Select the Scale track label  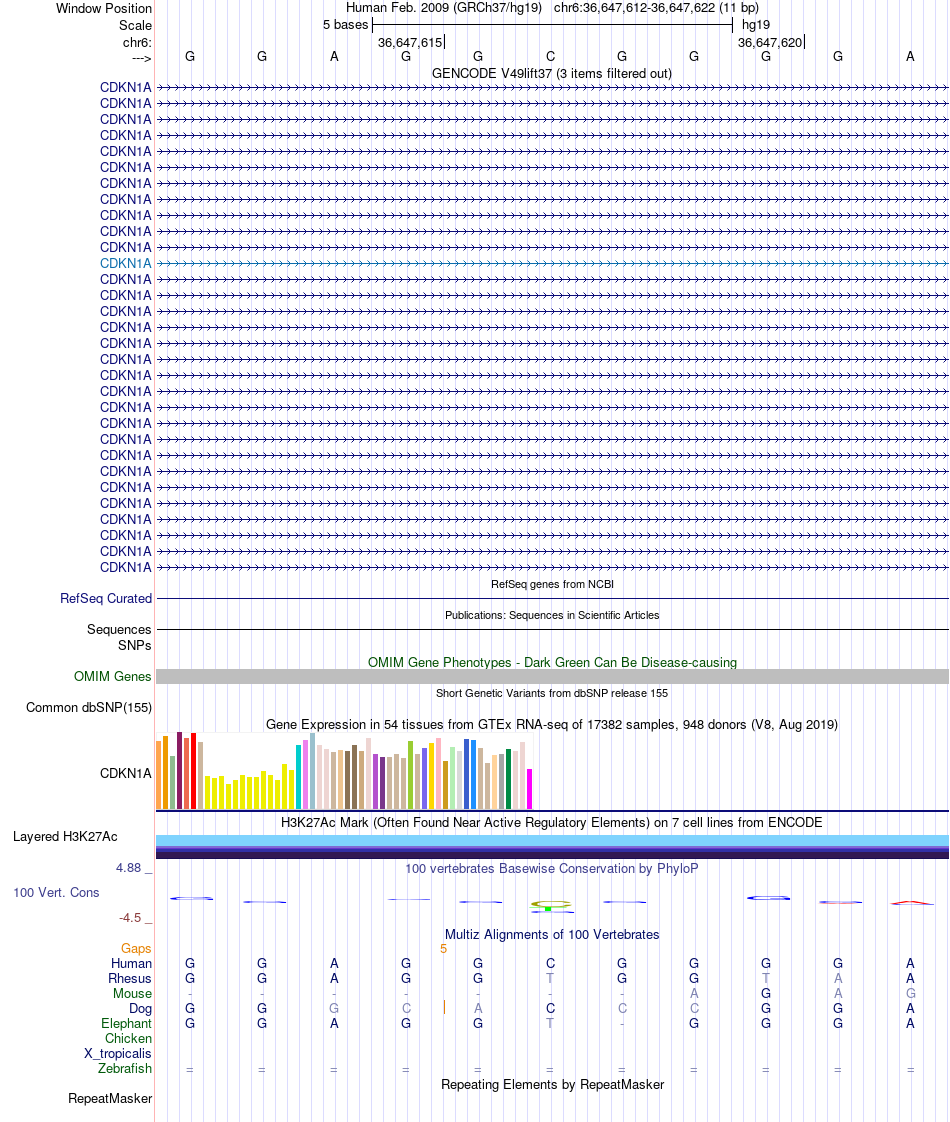[x=135, y=25]
